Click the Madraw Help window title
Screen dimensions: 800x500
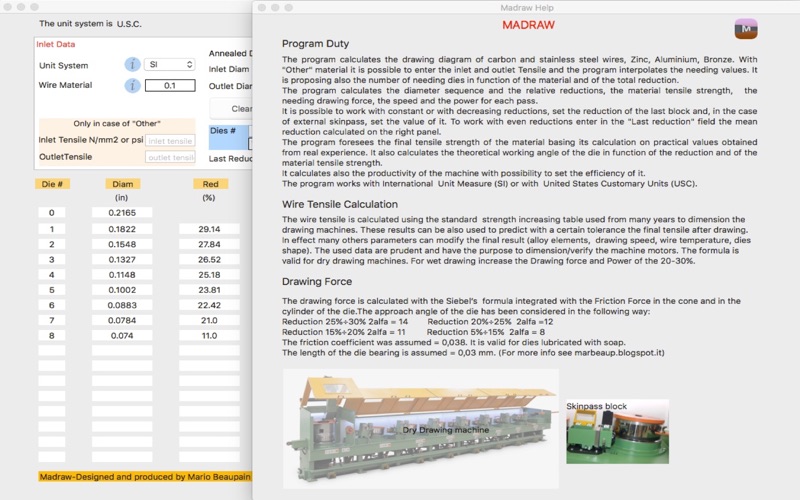pyautogui.click(x=527, y=8)
